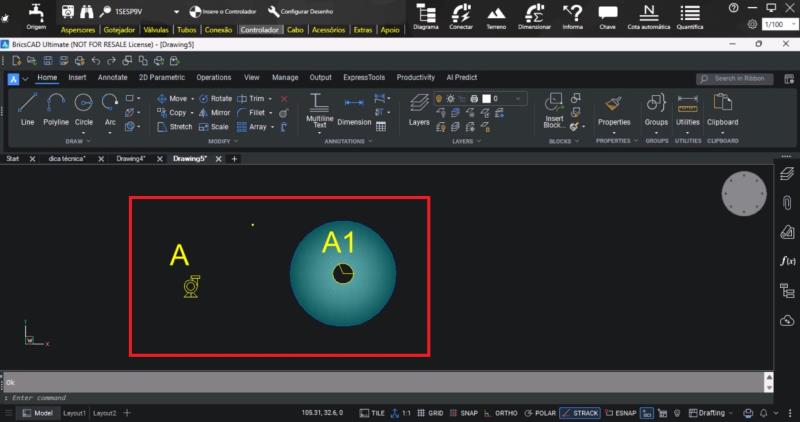Click the Dimensionar icon
The height and width of the screenshot is (422, 800).
(x=534, y=16)
